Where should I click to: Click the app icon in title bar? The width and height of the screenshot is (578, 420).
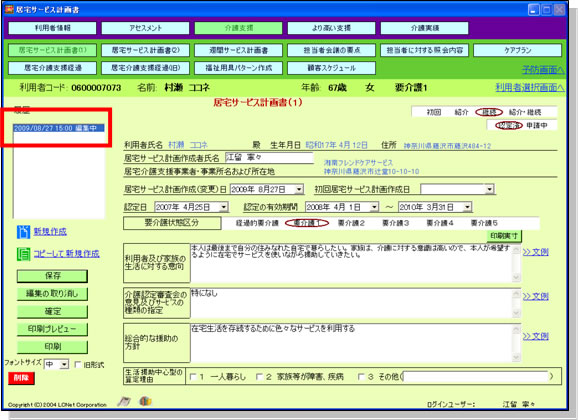click(9, 9)
